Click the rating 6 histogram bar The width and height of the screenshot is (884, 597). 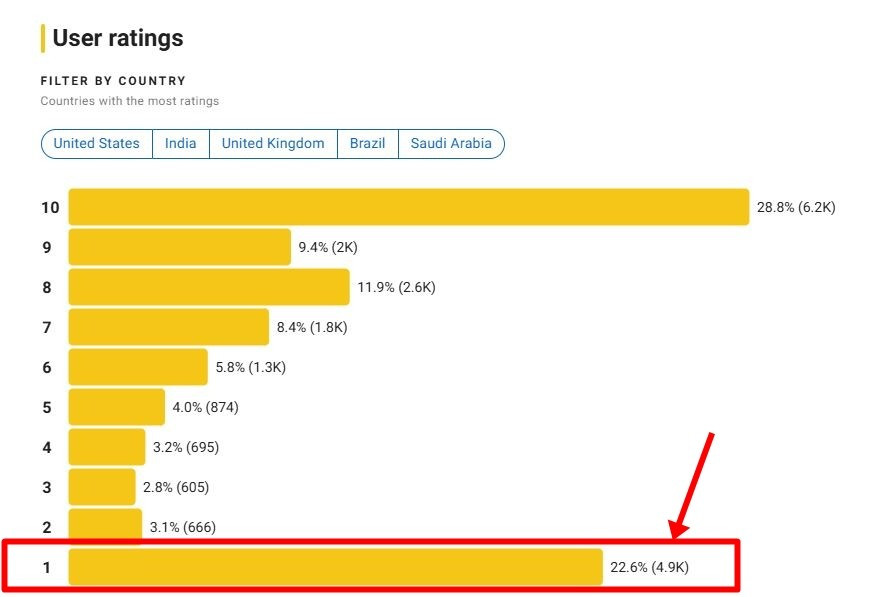tap(137, 367)
